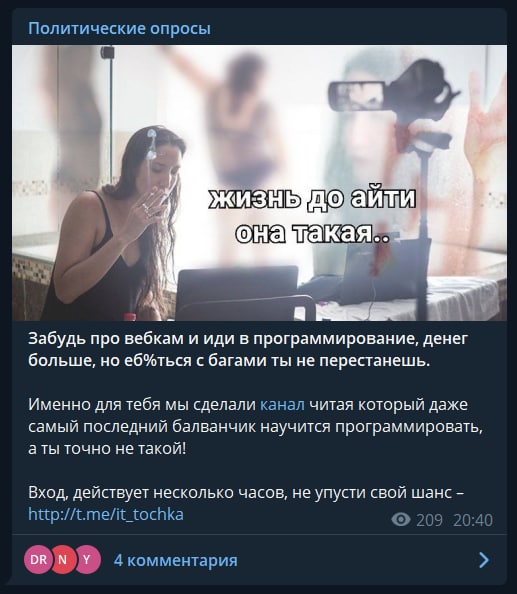Click the 20:40 post timestamp

point(473,520)
